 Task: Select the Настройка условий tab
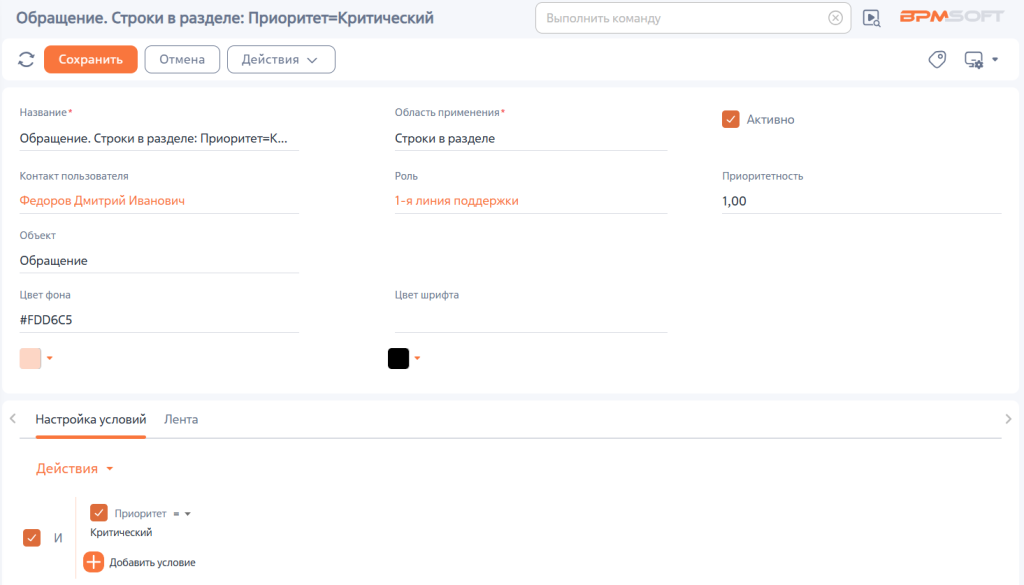point(91,419)
